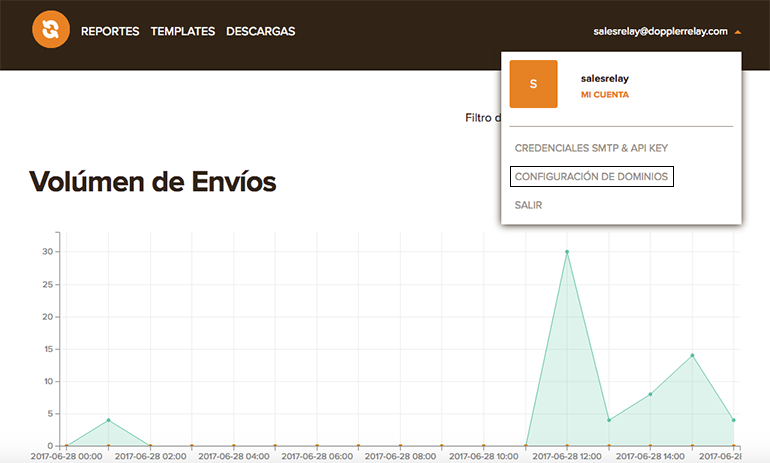
Task: Open the Mi Cuenta link
Action: pyautogui.click(x=605, y=95)
